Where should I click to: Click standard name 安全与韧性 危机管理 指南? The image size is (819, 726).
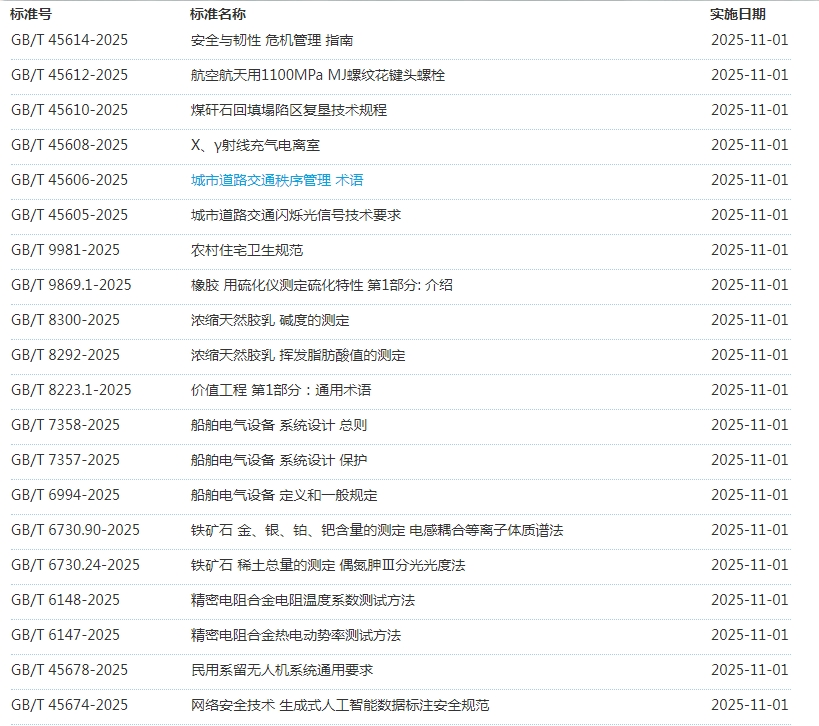(271, 40)
